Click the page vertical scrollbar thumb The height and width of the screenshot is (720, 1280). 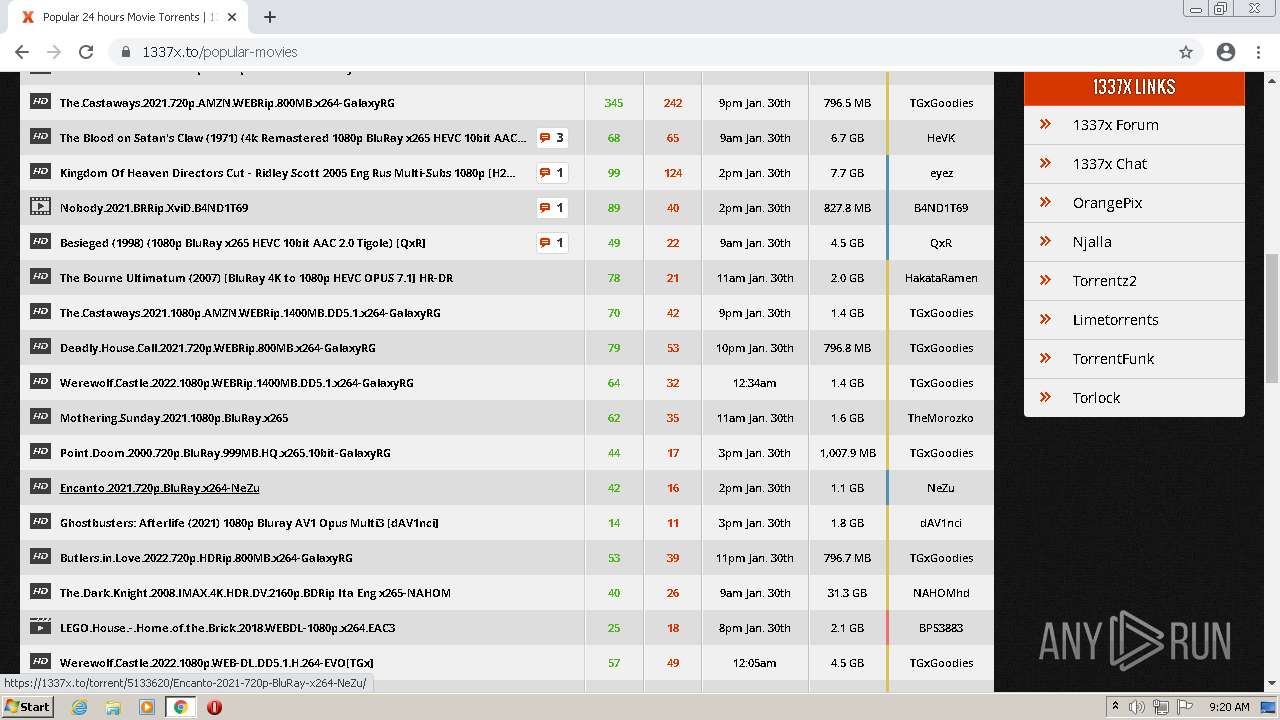(1272, 318)
